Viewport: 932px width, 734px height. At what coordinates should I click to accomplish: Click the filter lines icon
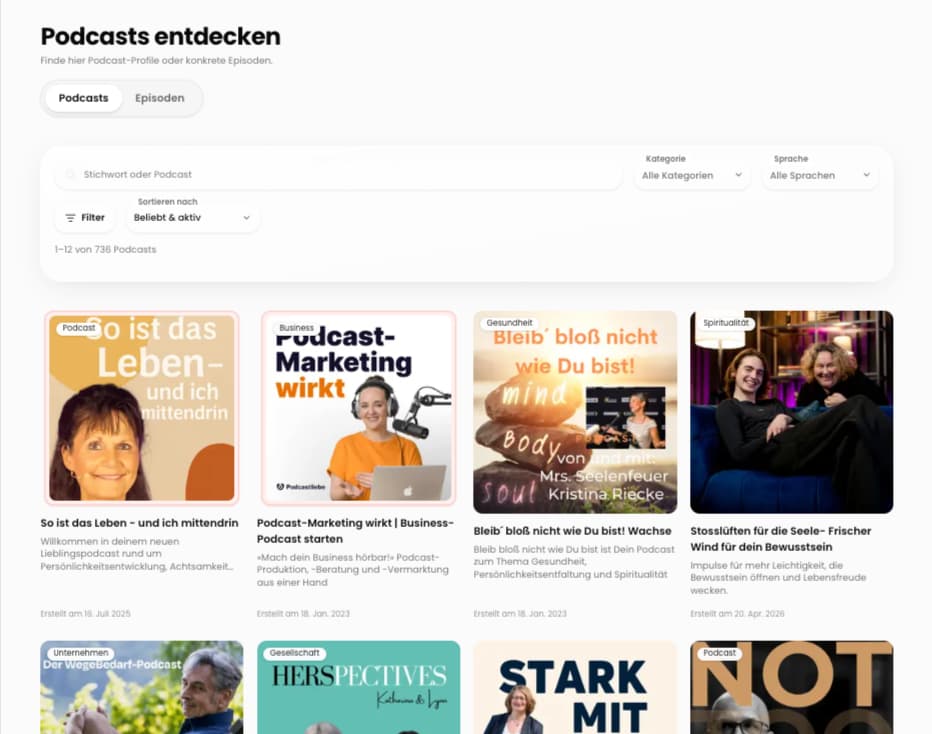click(x=70, y=218)
